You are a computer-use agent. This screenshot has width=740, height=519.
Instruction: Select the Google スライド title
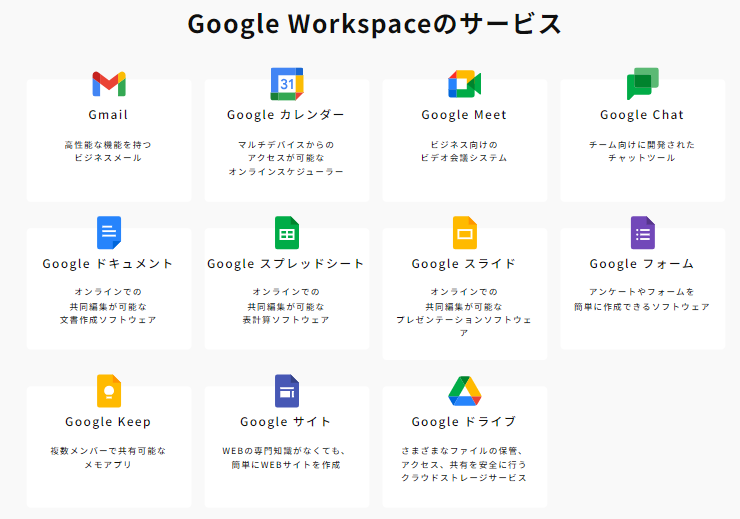pyautogui.click(x=464, y=263)
